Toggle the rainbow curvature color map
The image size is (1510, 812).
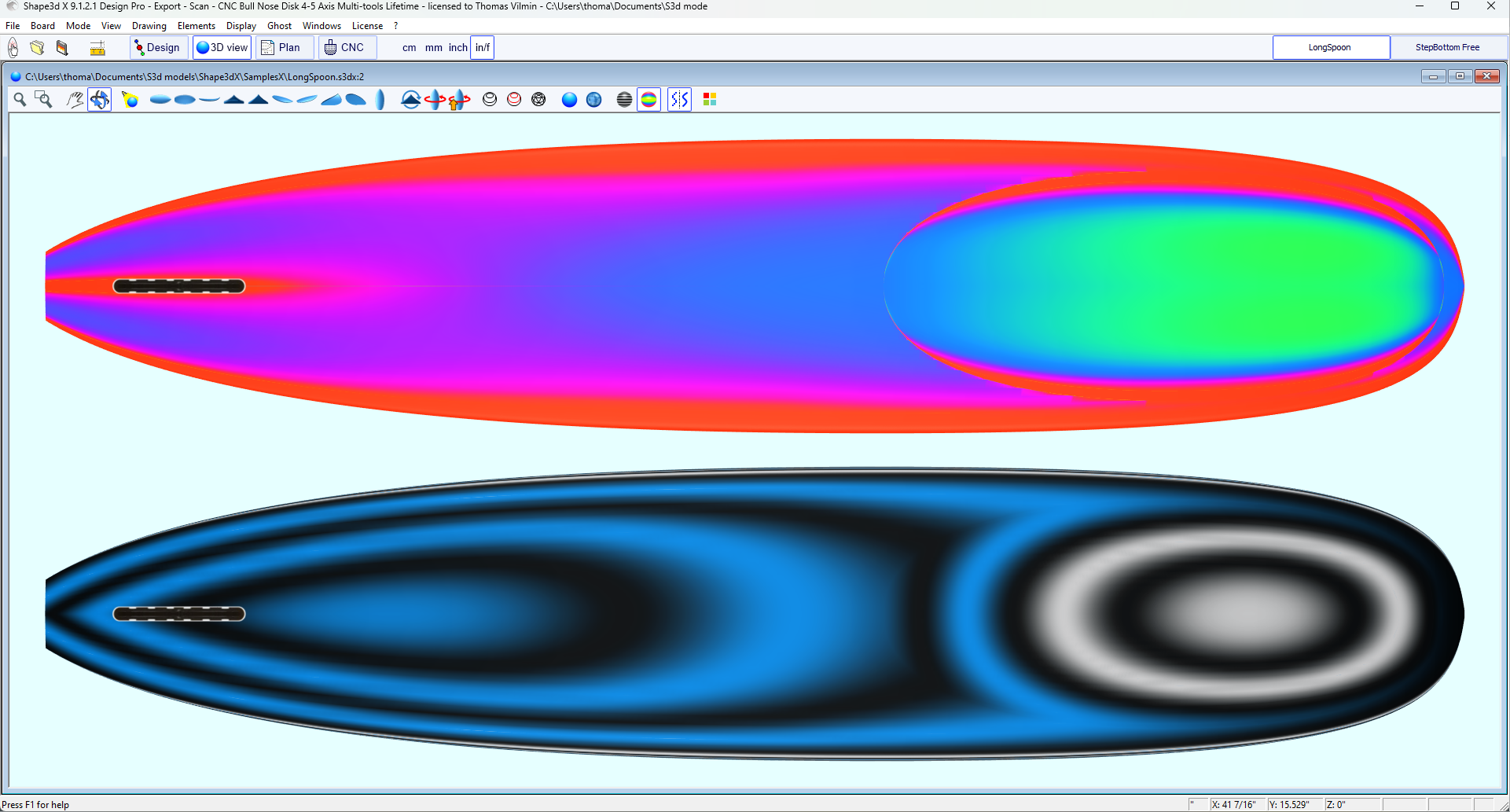648,100
